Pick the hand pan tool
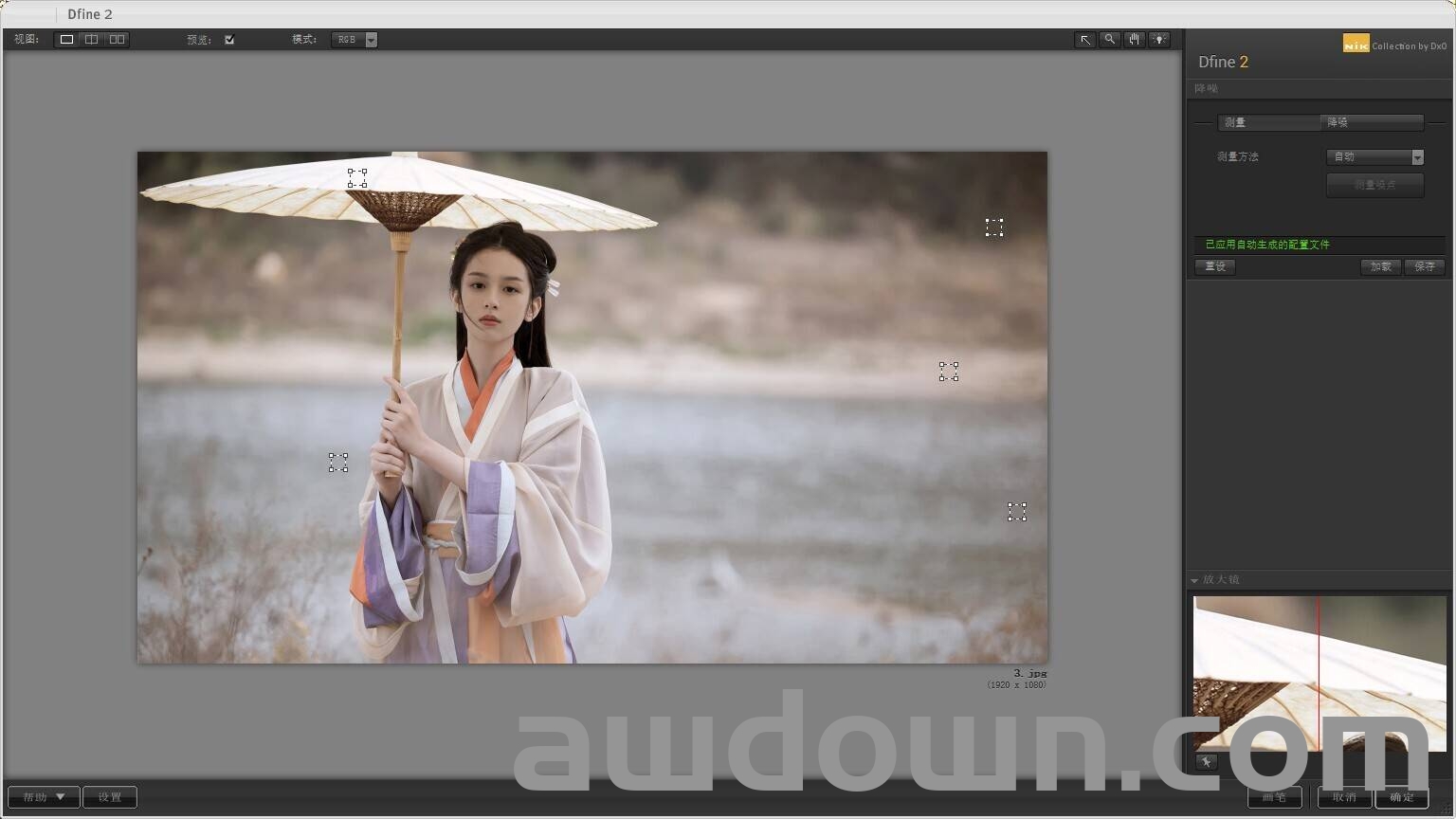 tap(1134, 40)
